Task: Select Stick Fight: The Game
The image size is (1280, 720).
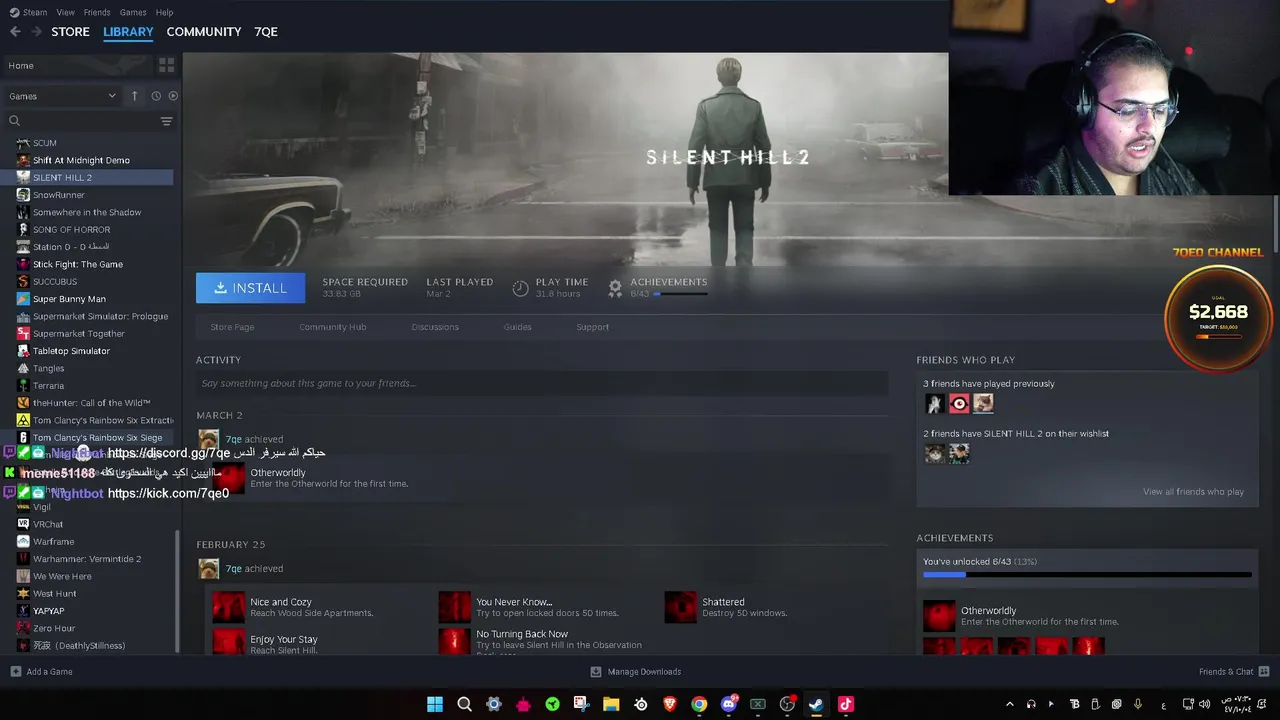Action: pos(78,264)
